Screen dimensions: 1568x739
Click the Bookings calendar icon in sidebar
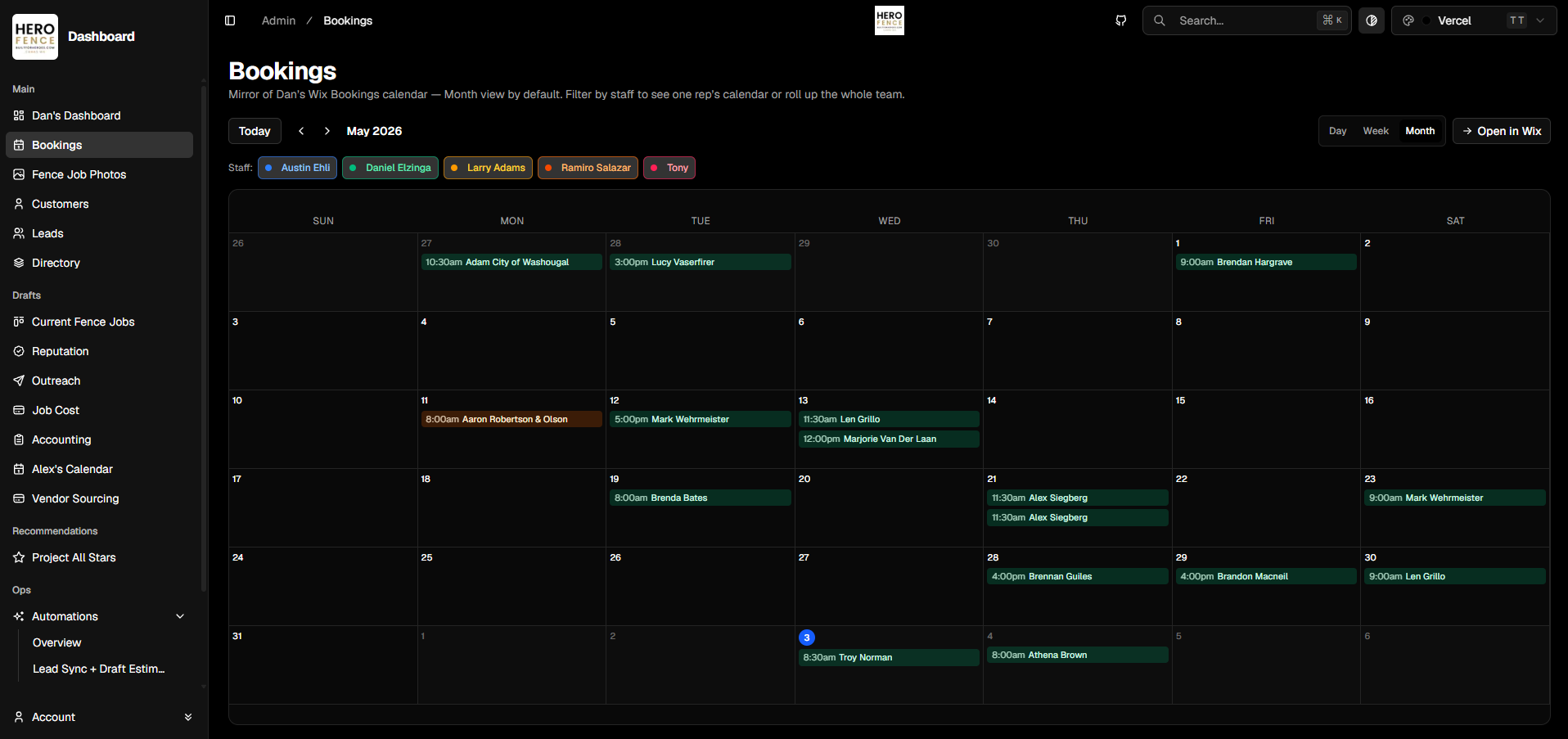click(19, 145)
